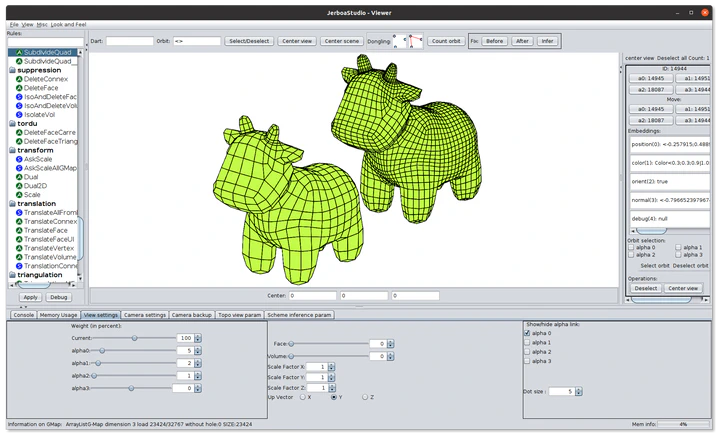Click the Volume value spinner arrows
Viewport: 720px width, 437px height.
(x=390, y=356)
